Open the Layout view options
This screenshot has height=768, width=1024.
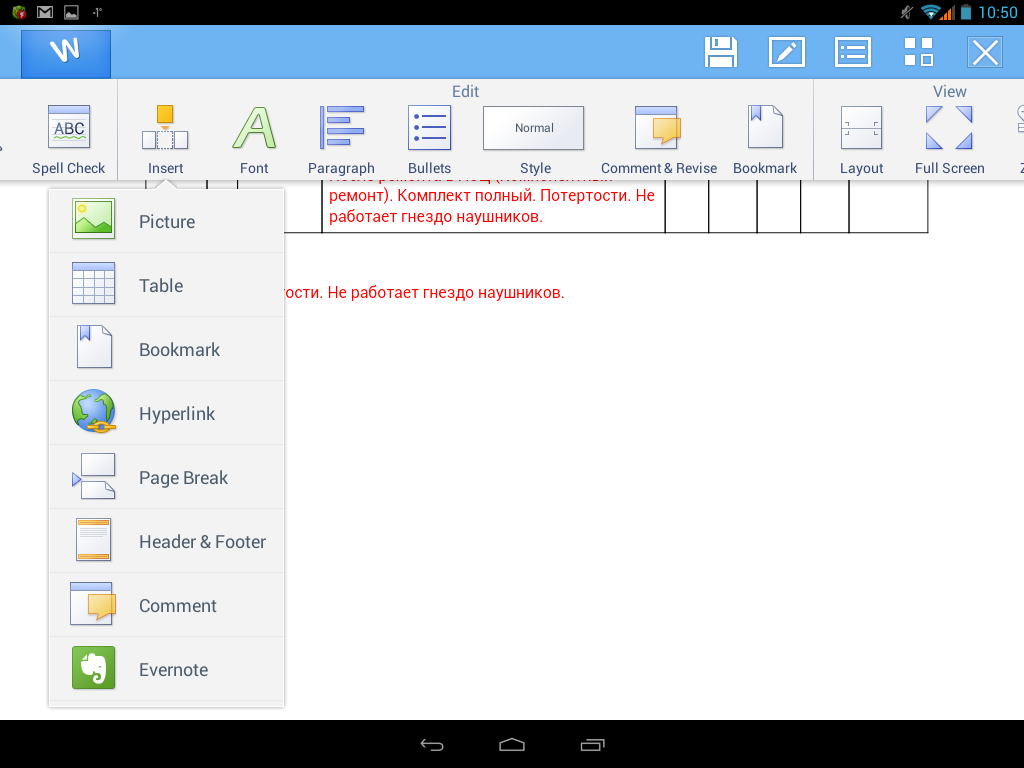tap(861, 139)
